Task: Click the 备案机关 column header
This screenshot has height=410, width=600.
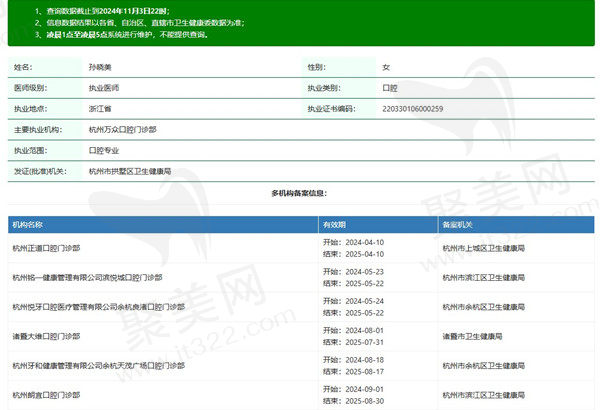Action: click(458, 225)
